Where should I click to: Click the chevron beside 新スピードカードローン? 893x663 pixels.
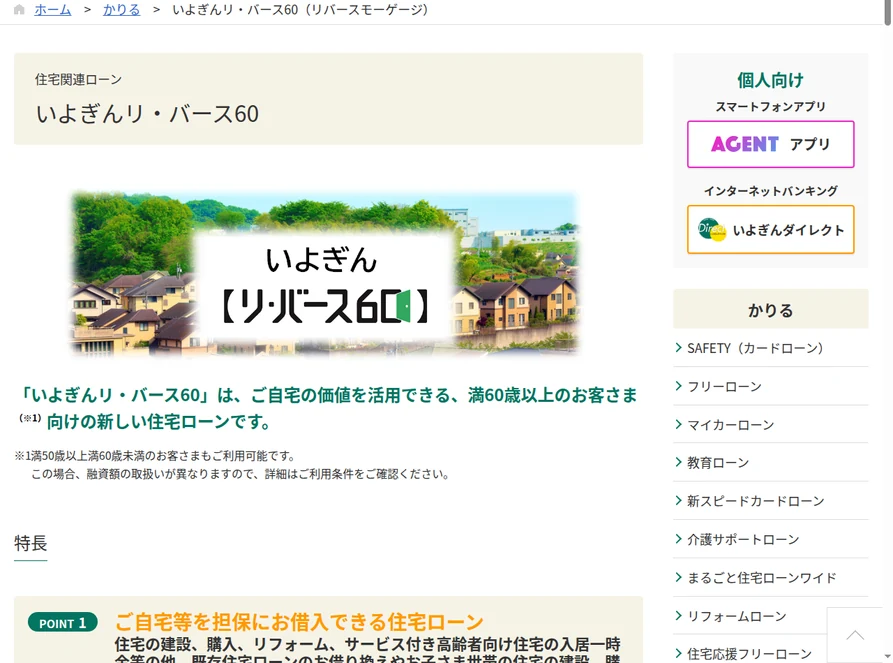click(x=678, y=501)
